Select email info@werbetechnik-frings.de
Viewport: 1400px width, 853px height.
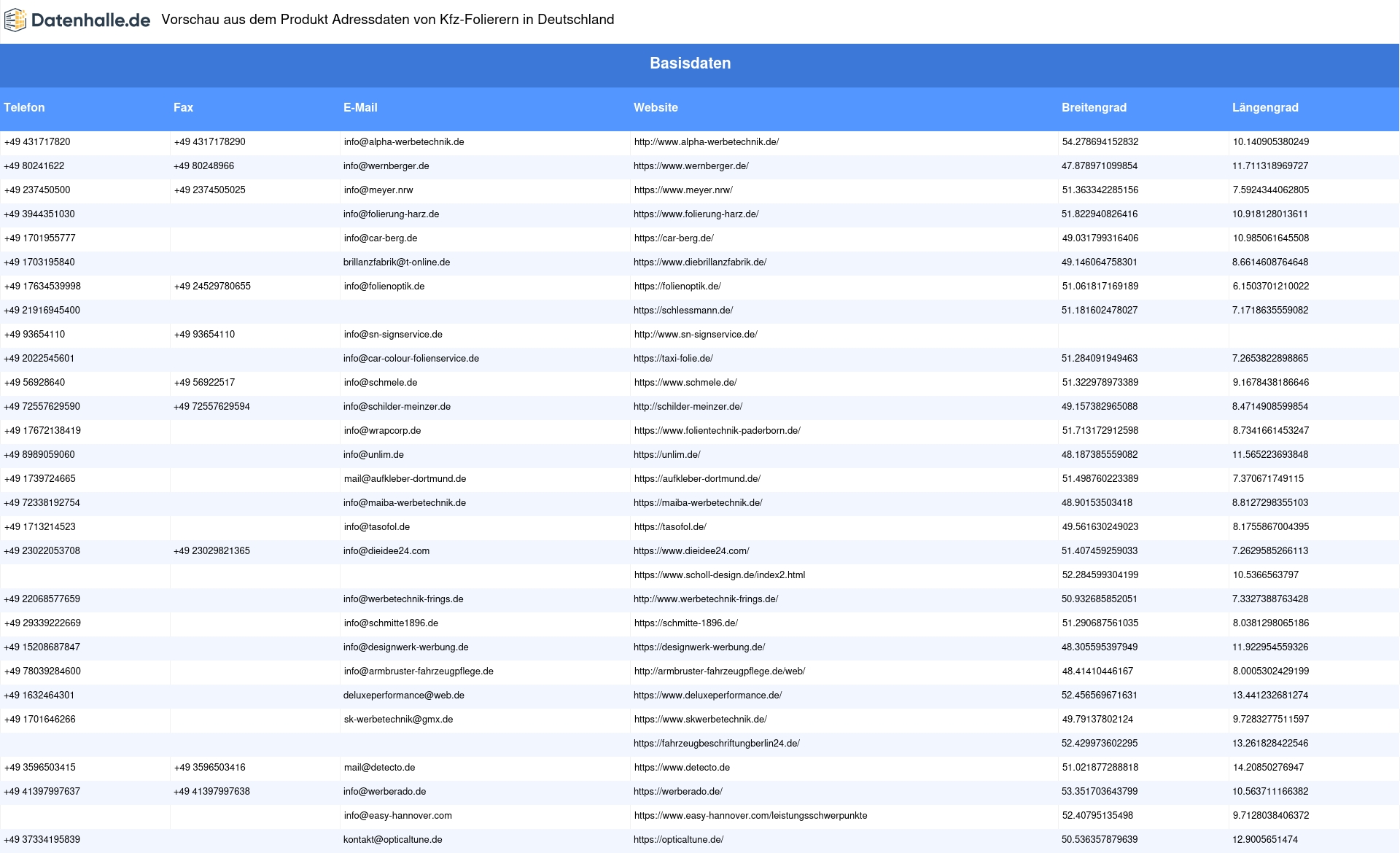coord(403,599)
